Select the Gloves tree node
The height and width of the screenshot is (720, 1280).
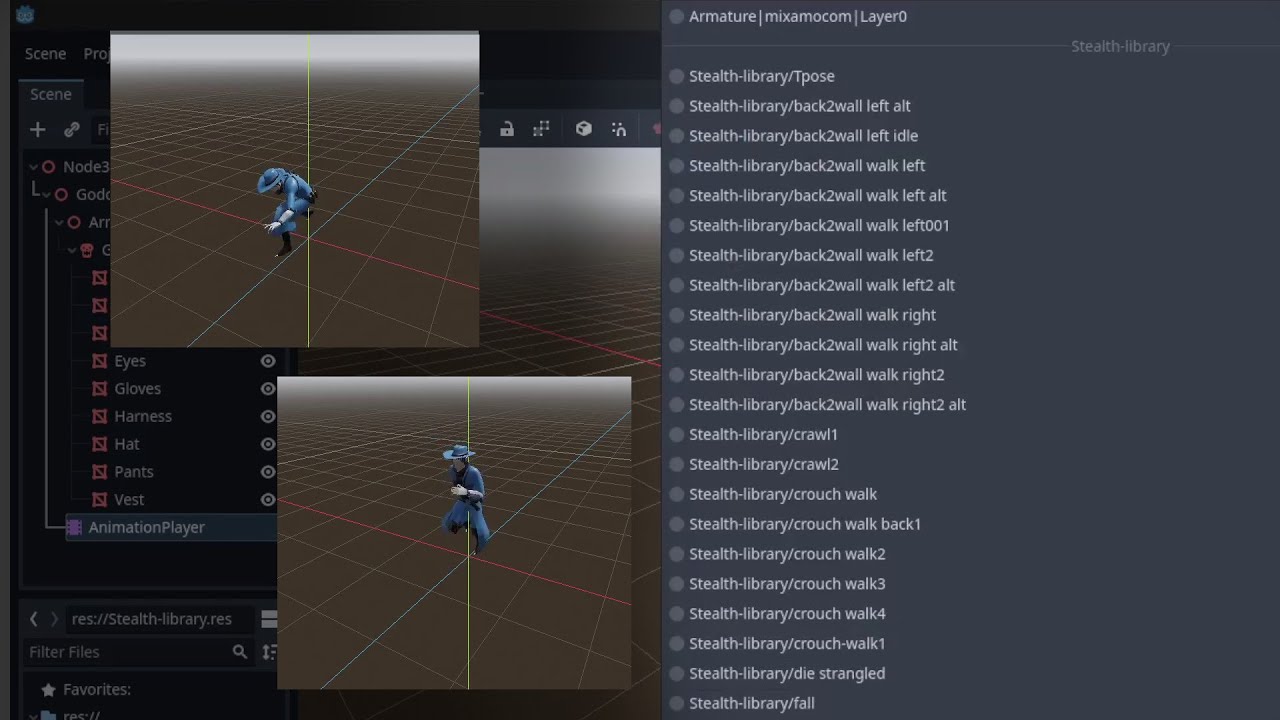[x=137, y=389]
